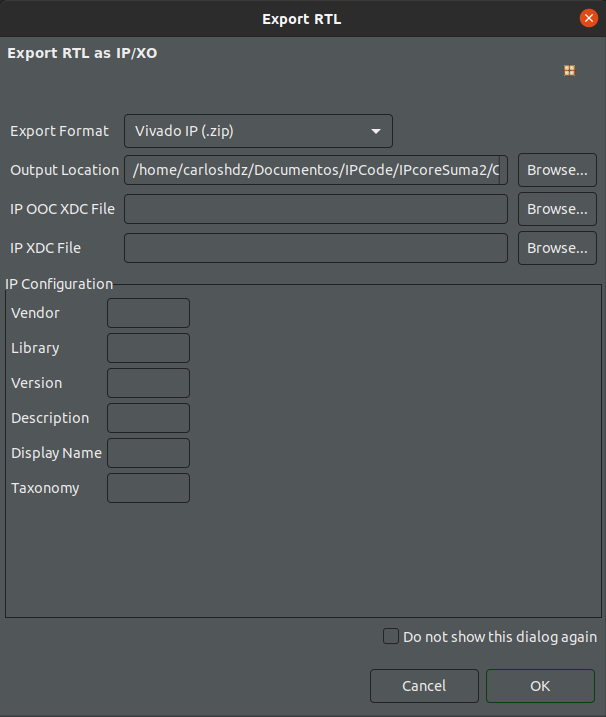606x717 pixels.
Task: Focus the Version input field
Action: [x=149, y=383]
